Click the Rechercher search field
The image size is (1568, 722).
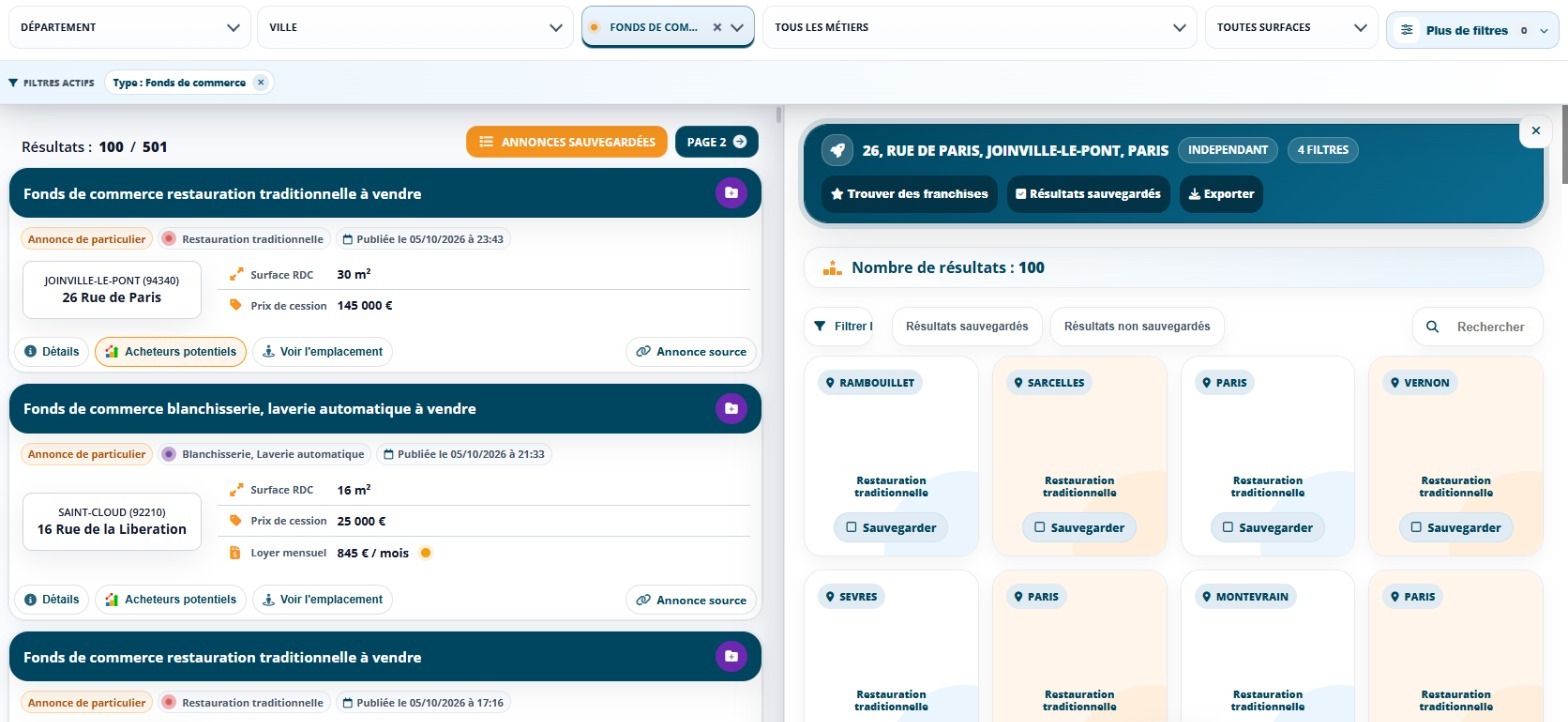1477,327
